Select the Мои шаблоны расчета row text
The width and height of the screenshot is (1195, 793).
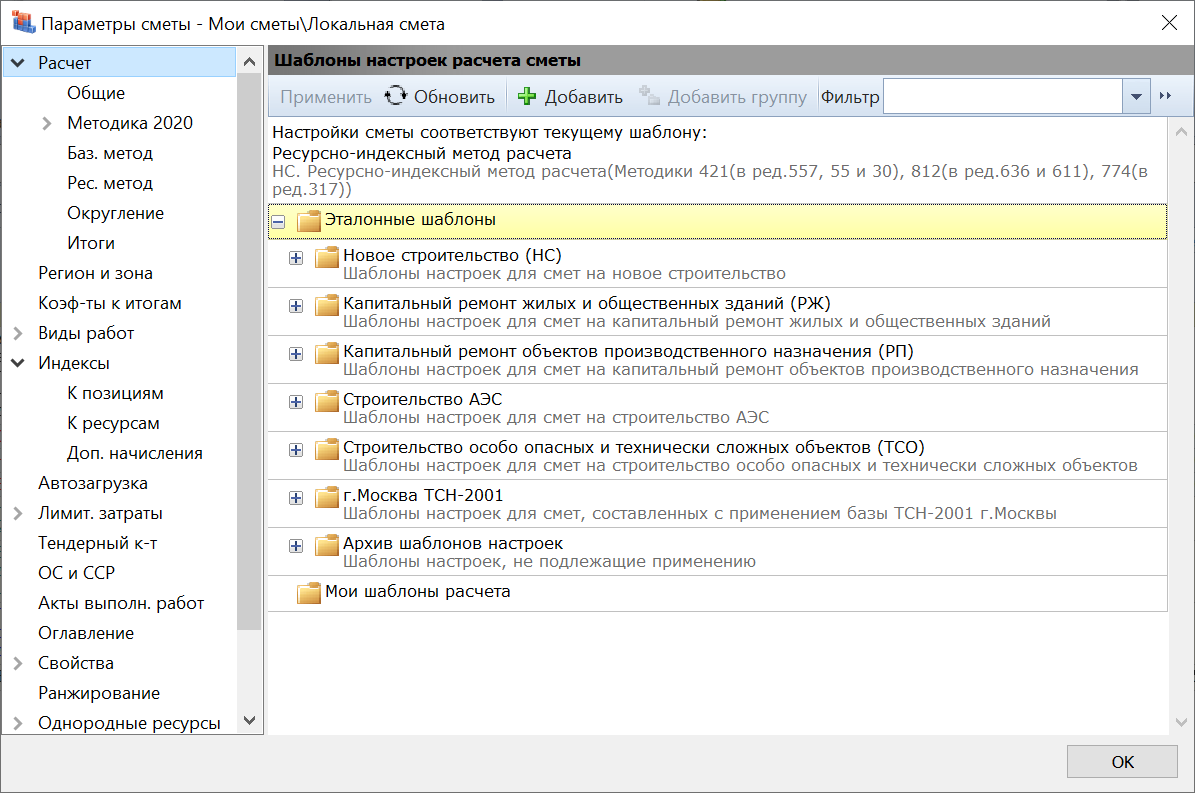(418, 592)
